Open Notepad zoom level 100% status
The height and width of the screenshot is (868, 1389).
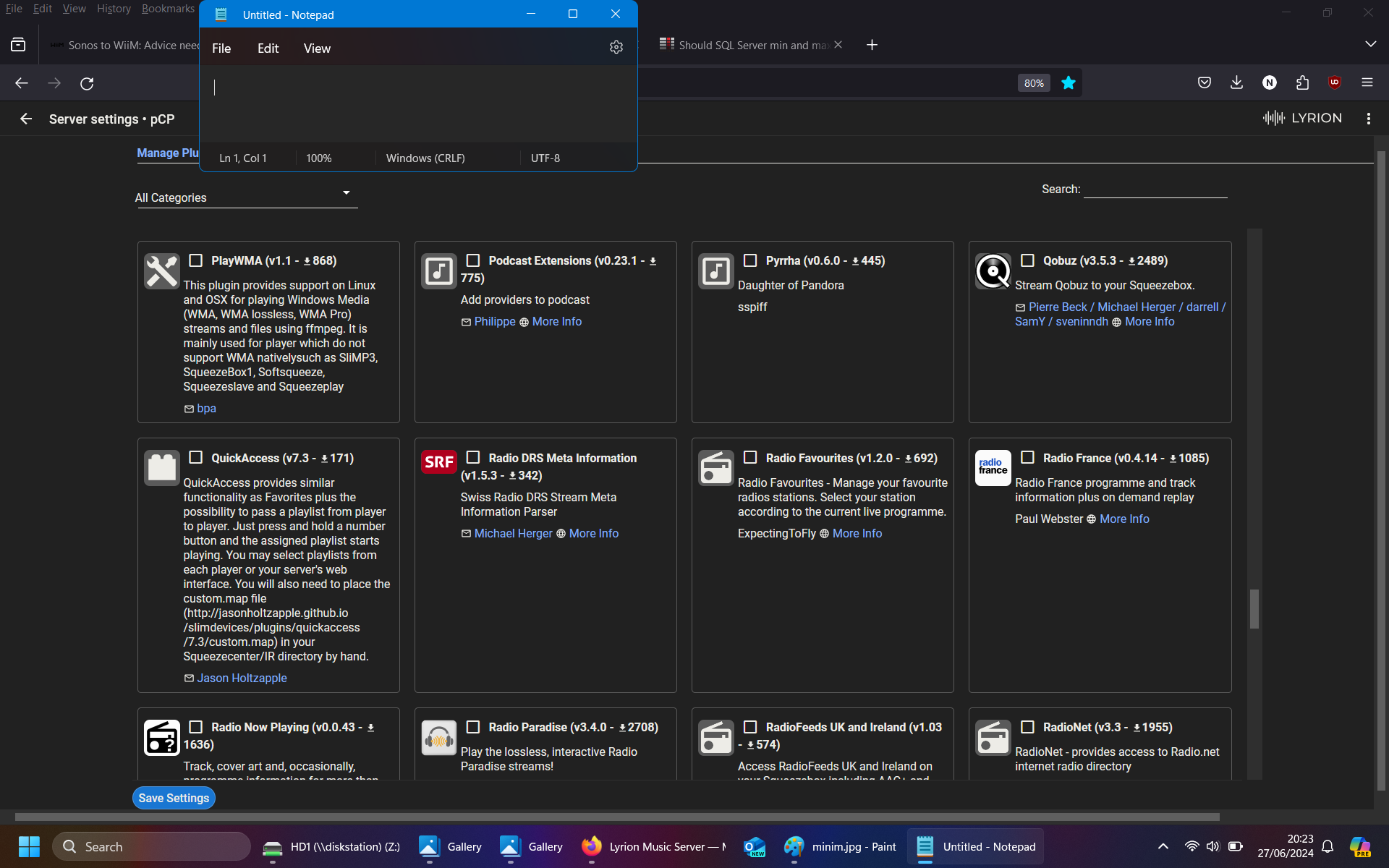pyautogui.click(x=318, y=158)
